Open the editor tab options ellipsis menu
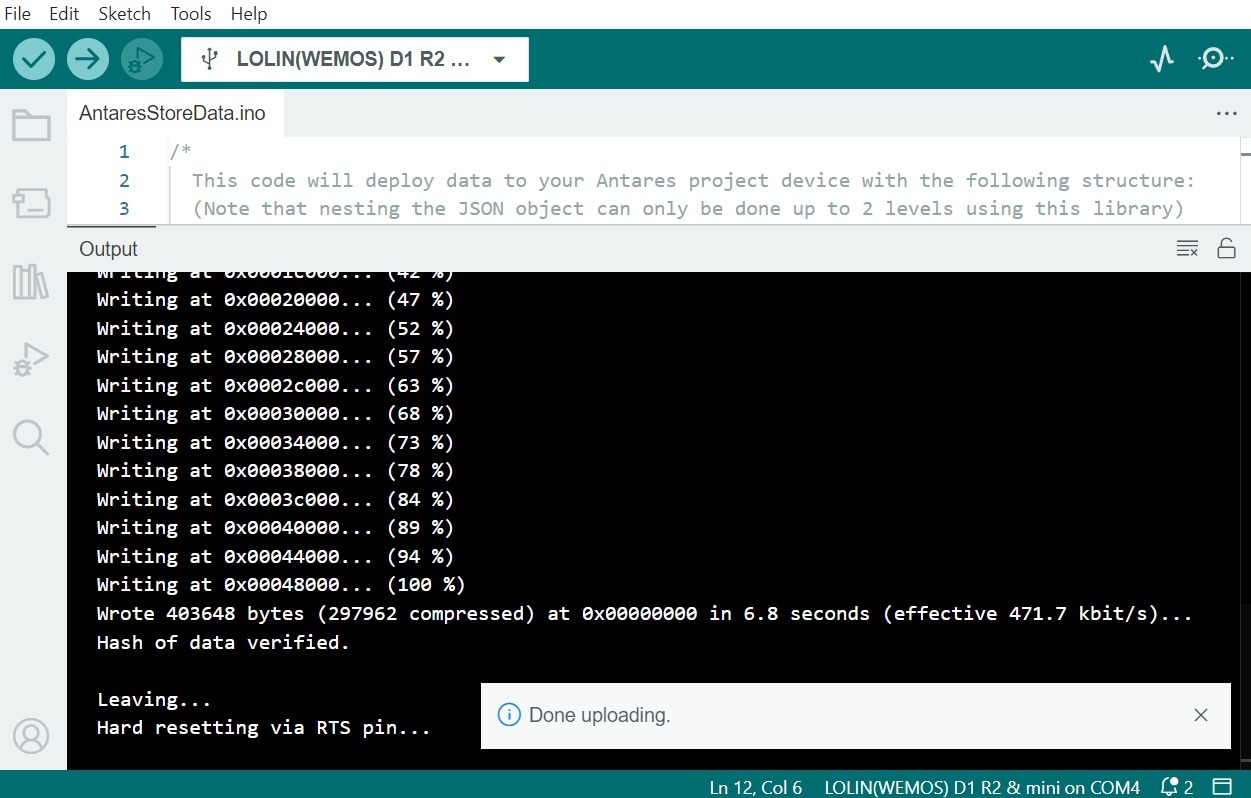The width and height of the screenshot is (1251, 798). [1226, 114]
